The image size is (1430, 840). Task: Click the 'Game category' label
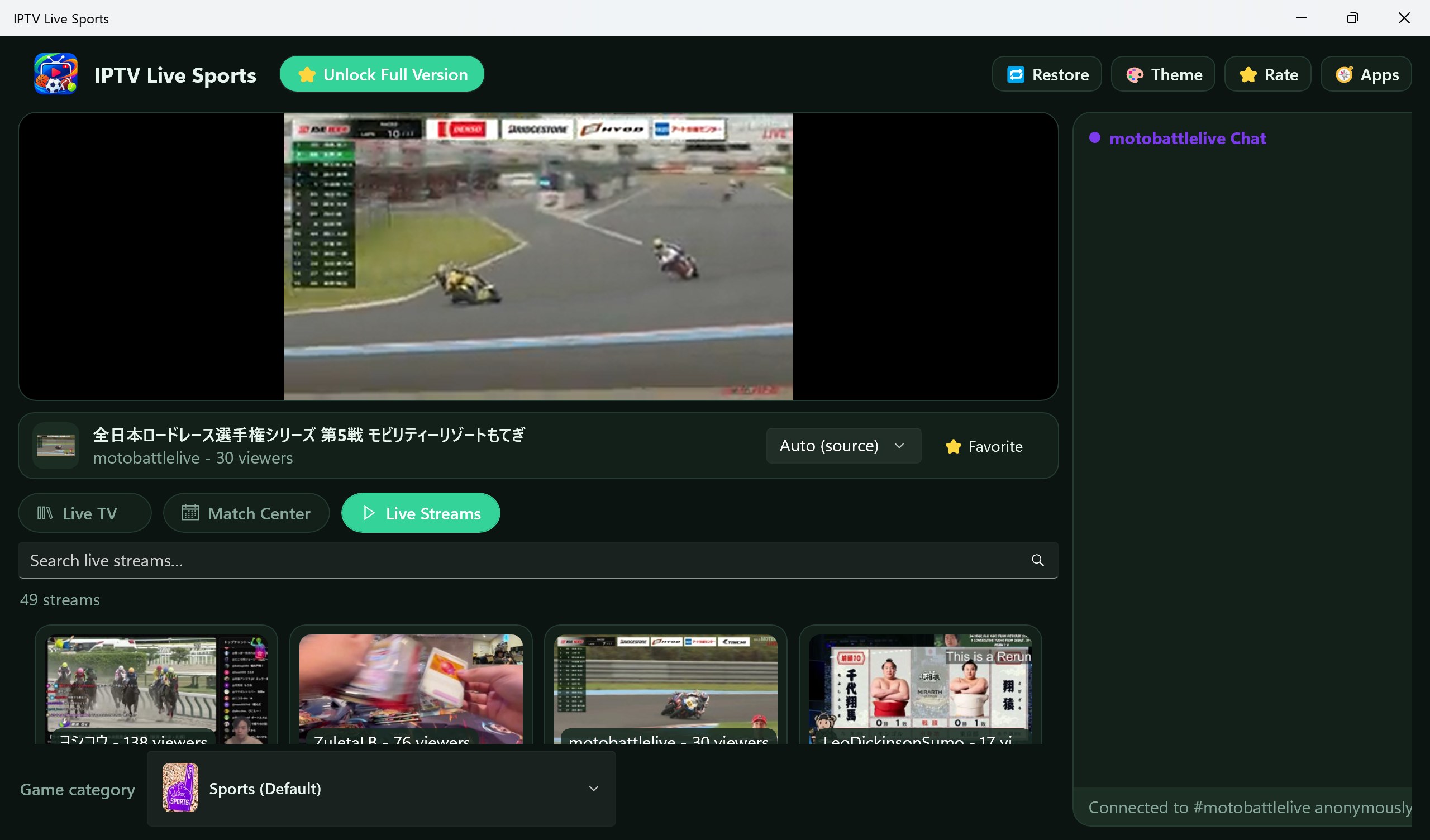click(78, 790)
